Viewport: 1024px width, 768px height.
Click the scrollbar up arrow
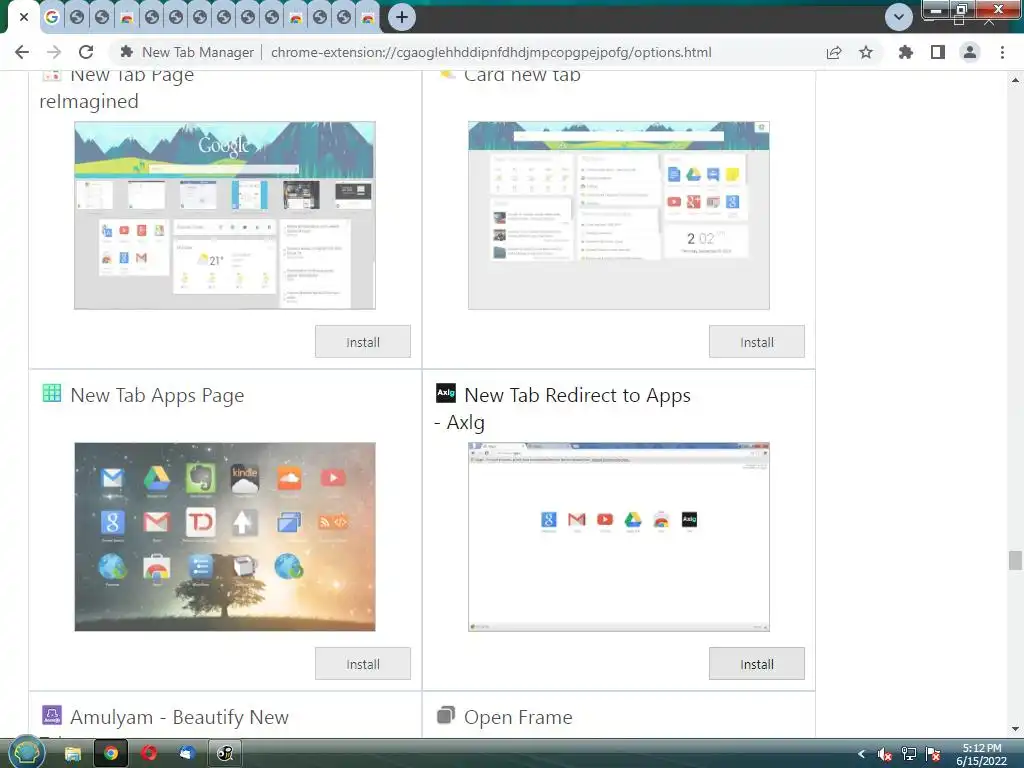coord(1015,80)
